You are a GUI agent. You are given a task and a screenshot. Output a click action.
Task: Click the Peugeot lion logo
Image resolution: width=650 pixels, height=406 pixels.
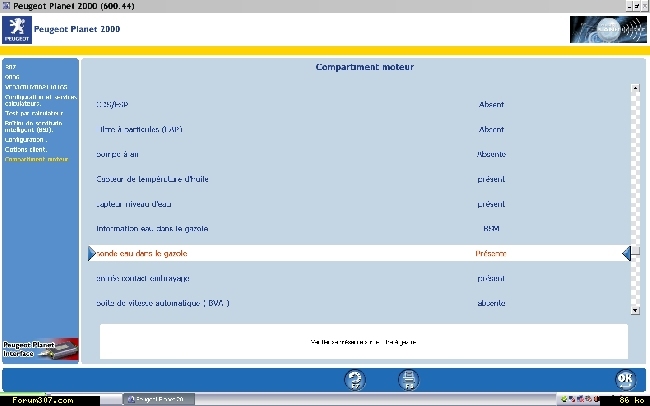click(x=17, y=30)
